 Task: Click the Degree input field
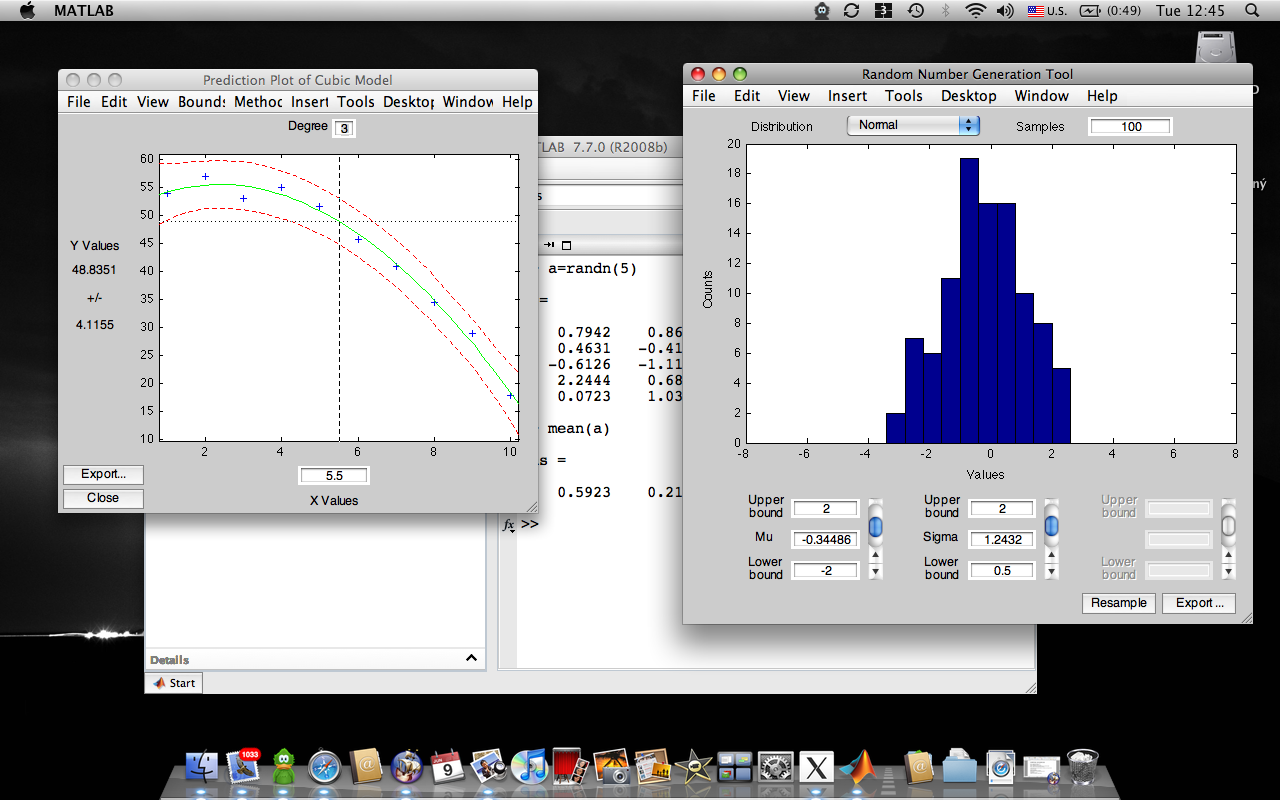pos(344,128)
